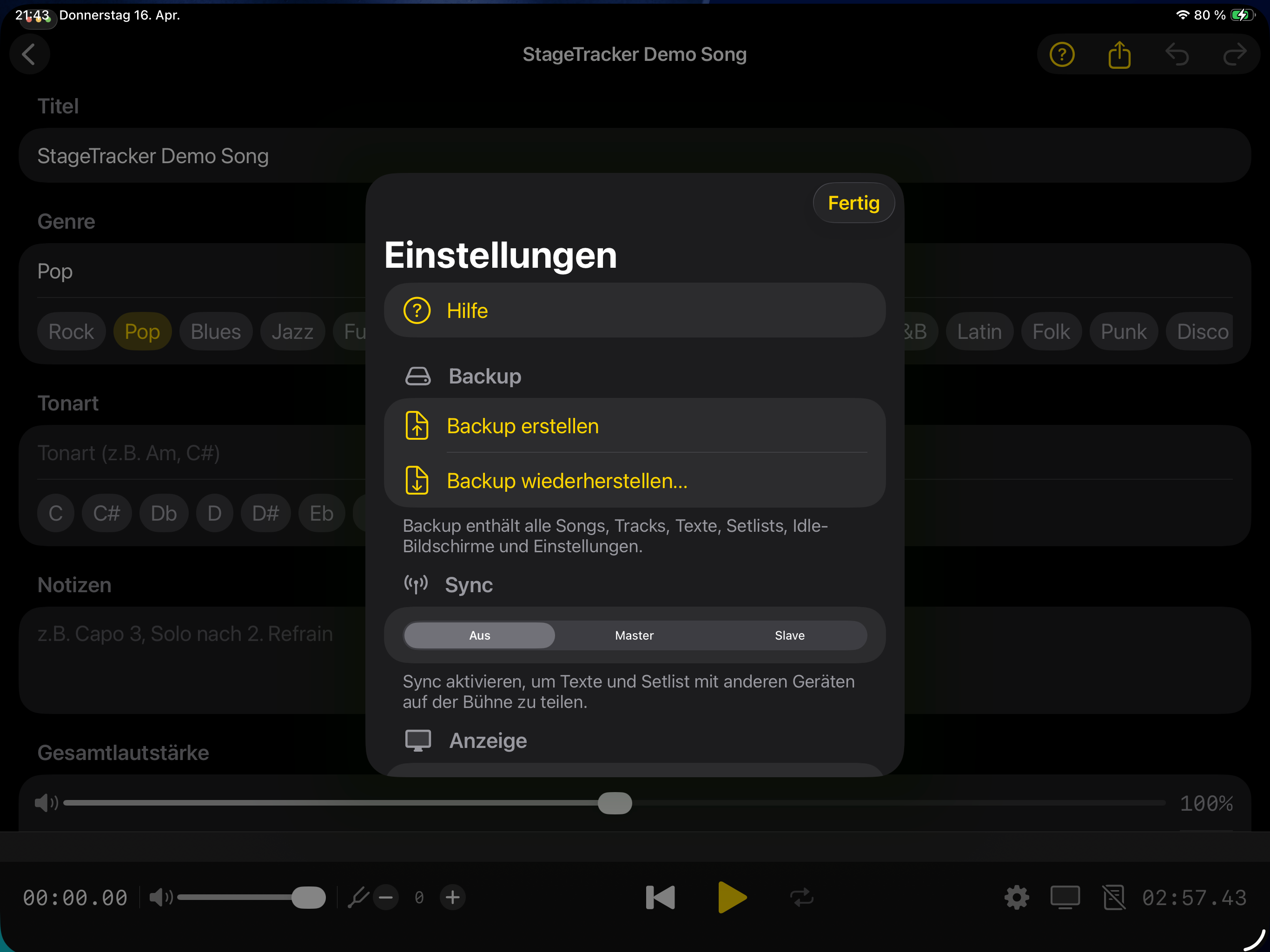Screen dimensions: 1270x952
Task: Toggle the crossed-out lyrics document icon
Action: 1114,897
